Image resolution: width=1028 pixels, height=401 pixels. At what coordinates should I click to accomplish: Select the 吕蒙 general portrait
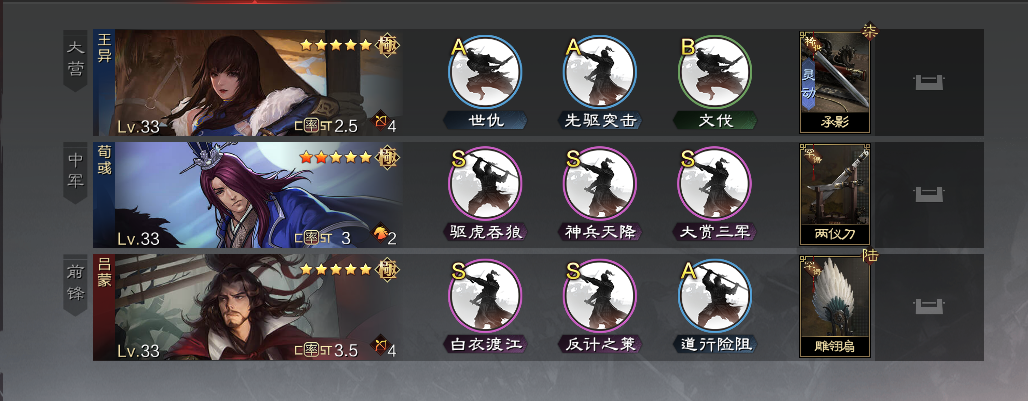pos(248,307)
